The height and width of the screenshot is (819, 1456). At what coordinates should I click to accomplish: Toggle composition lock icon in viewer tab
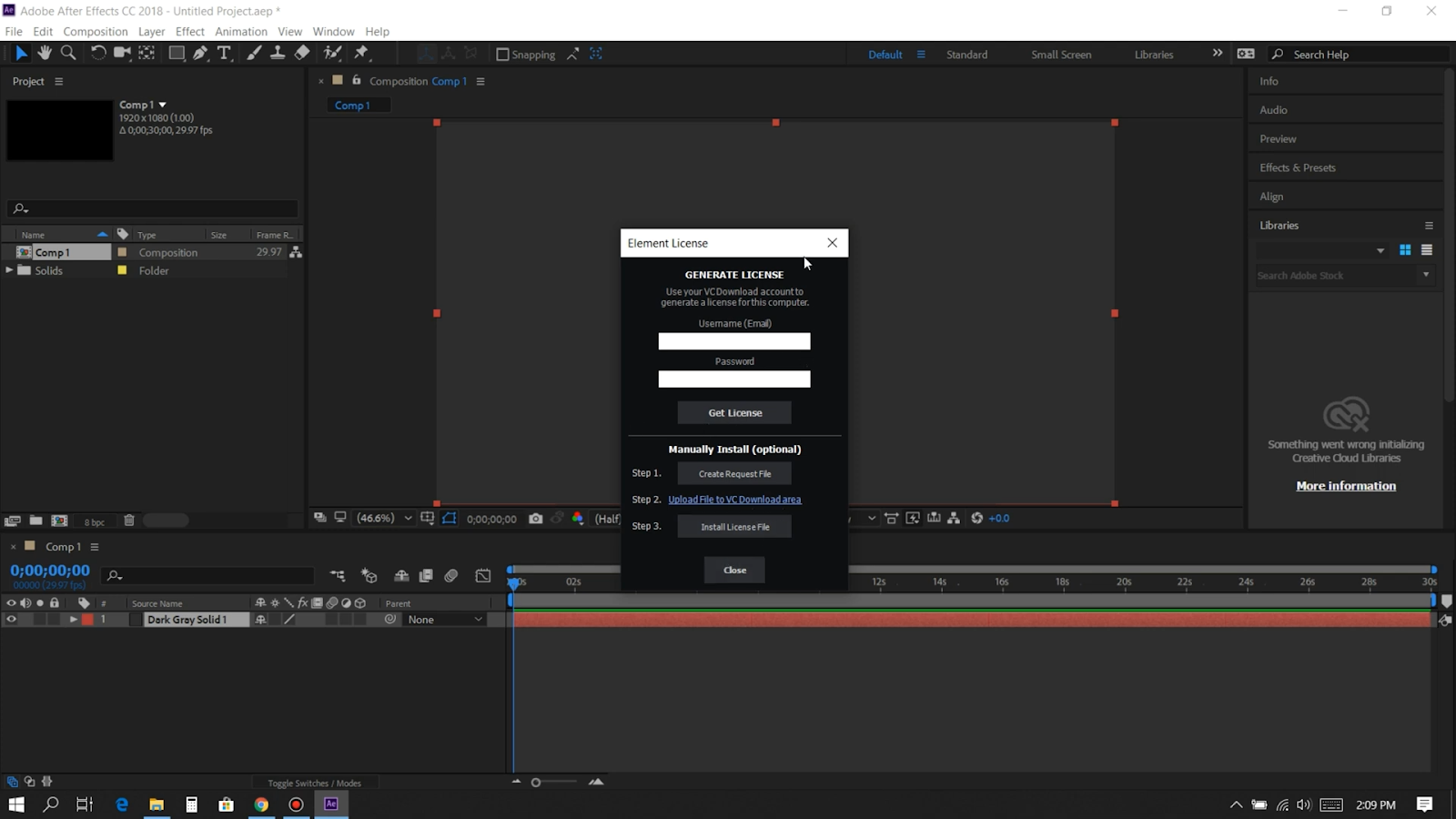tap(357, 80)
